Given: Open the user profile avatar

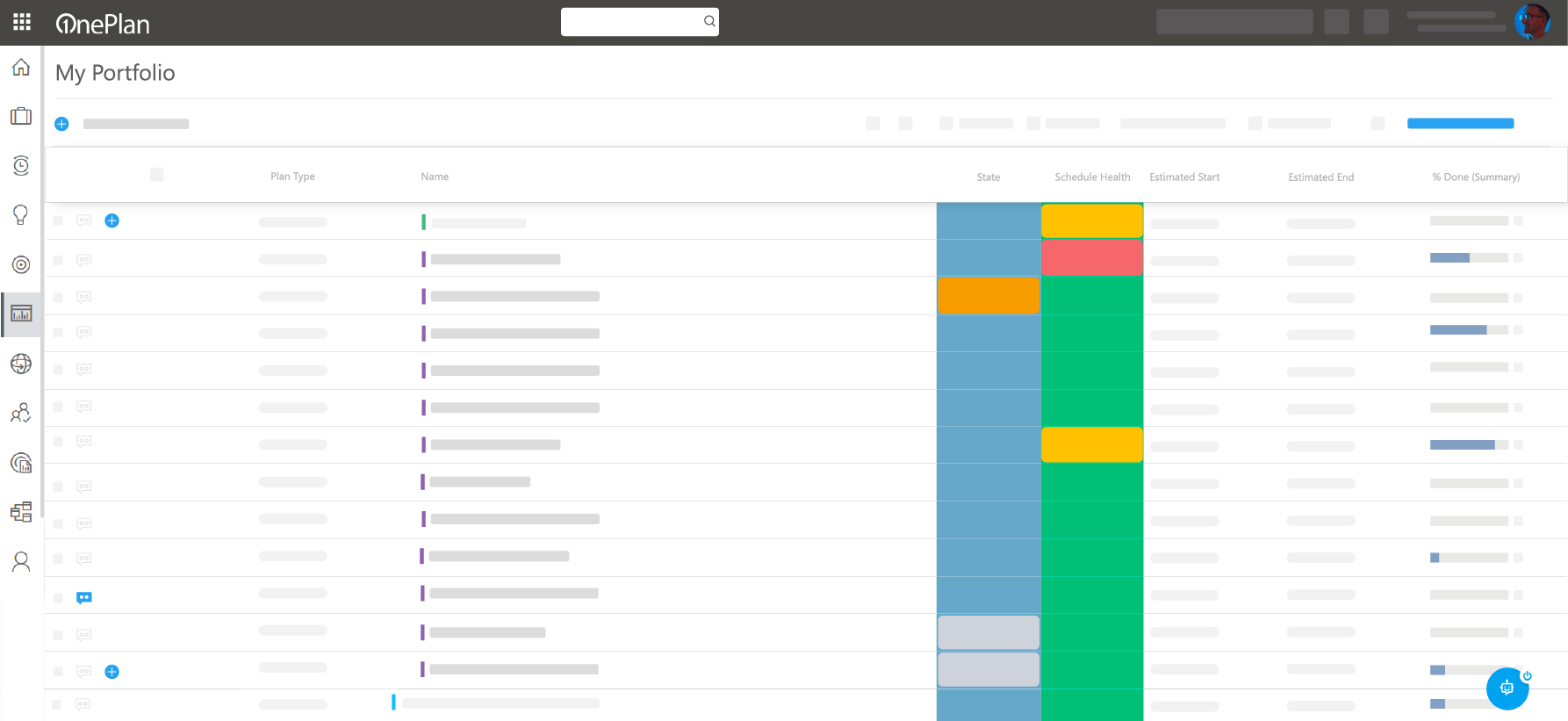Looking at the screenshot, I should coord(1532,22).
